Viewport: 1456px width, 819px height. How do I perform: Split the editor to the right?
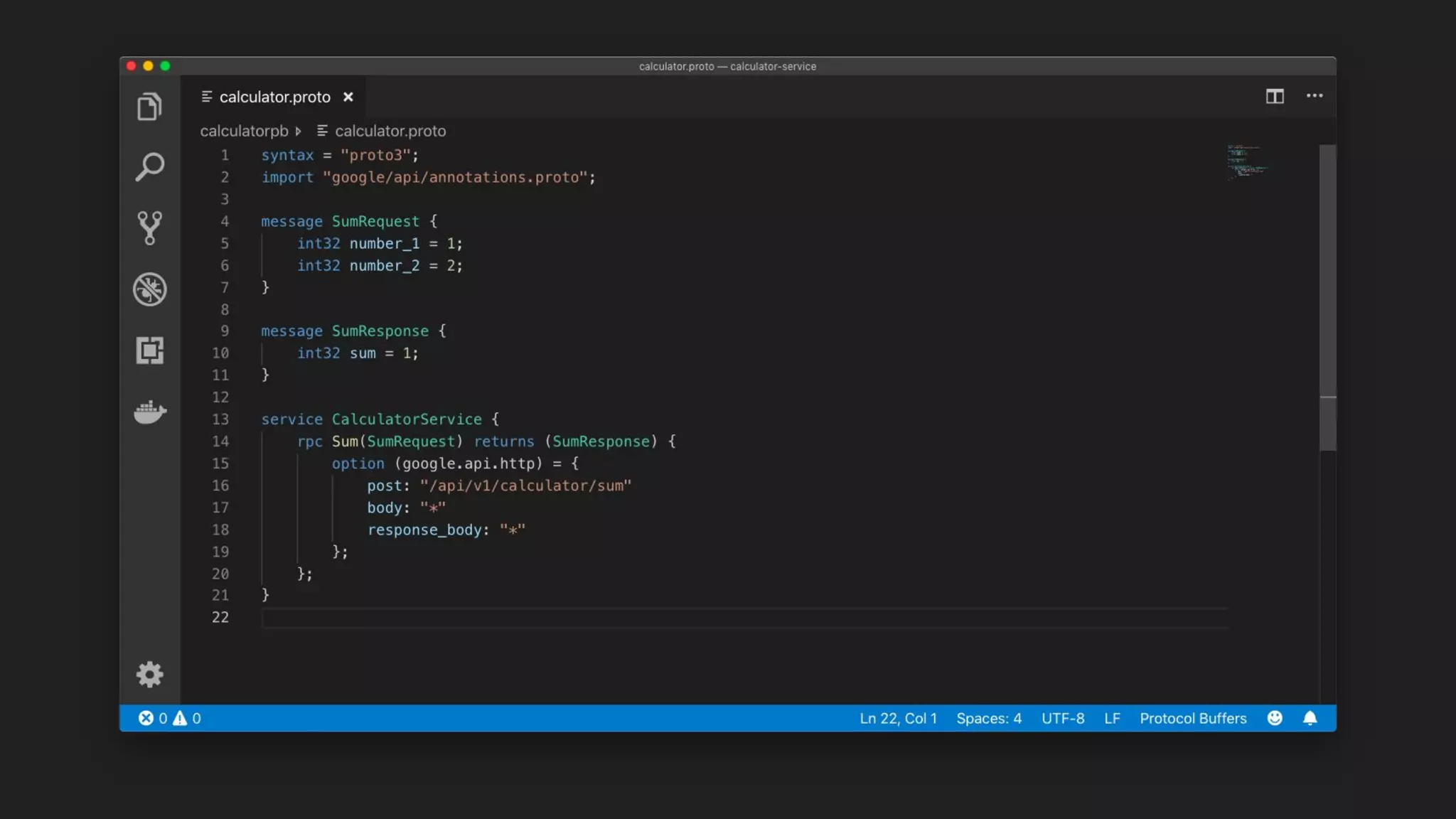tap(1275, 96)
